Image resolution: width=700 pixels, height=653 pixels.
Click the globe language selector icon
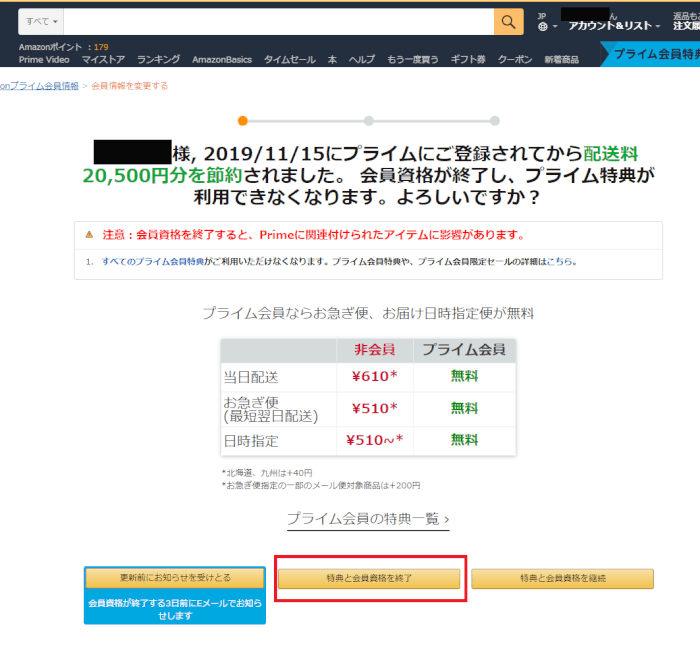(542, 27)
